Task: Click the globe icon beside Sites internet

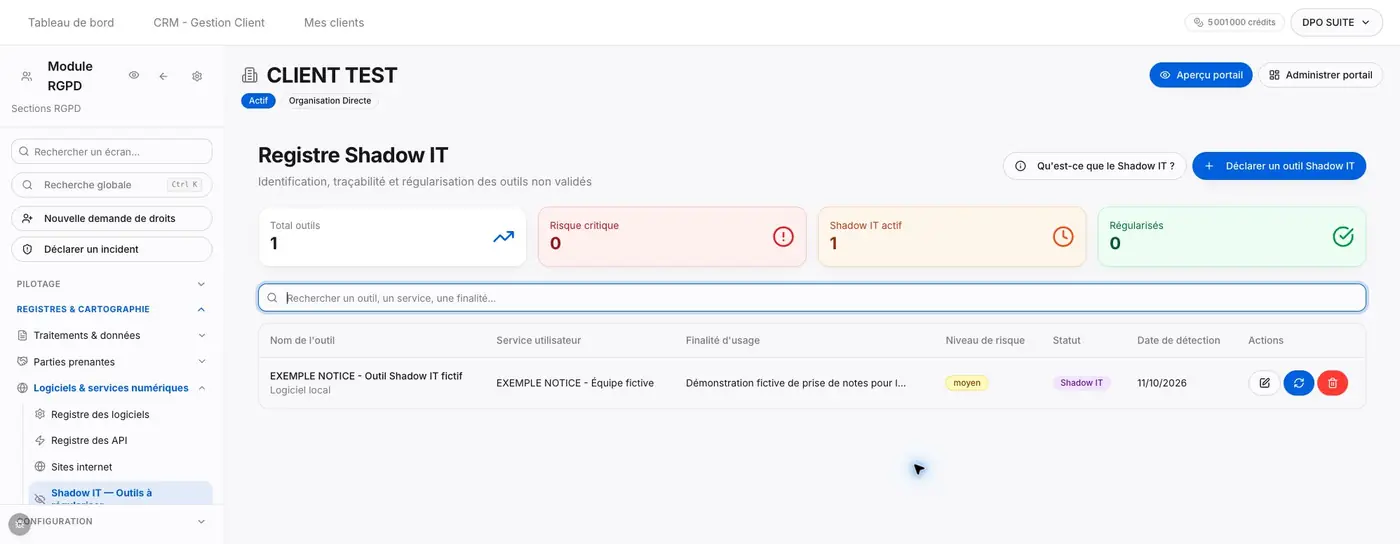Action: point(40,467)
